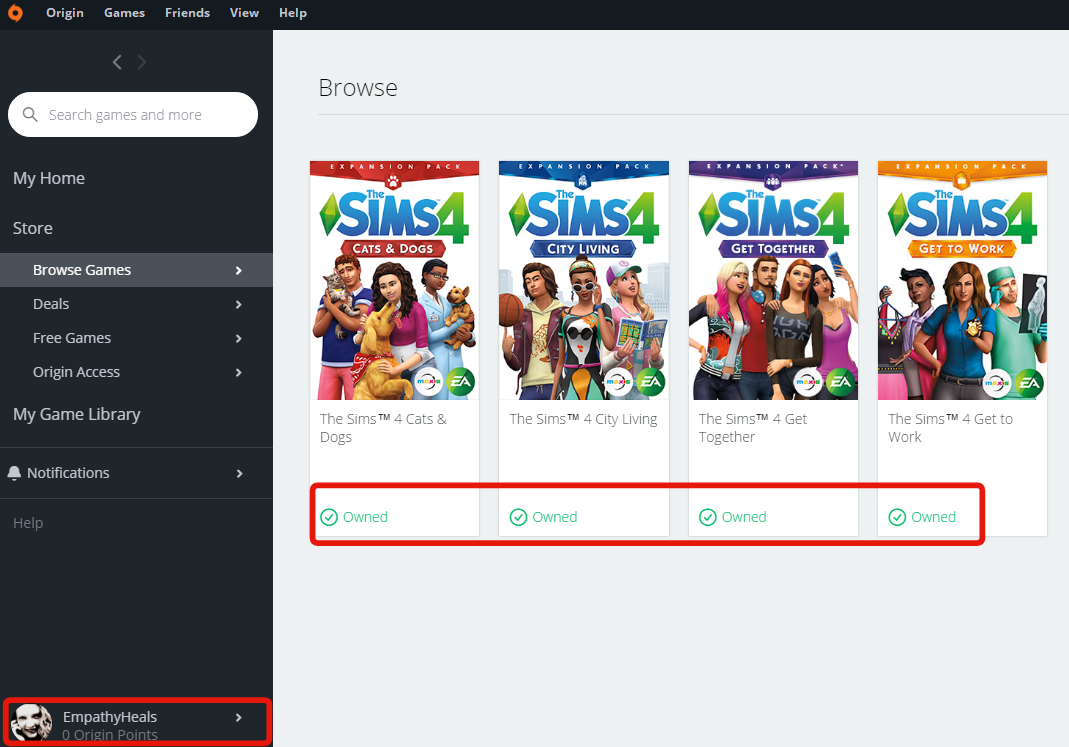This screenshot has width=1069, height=747.
Task: Click Owned checkmark under Get Together
Action: pos(708,517)
